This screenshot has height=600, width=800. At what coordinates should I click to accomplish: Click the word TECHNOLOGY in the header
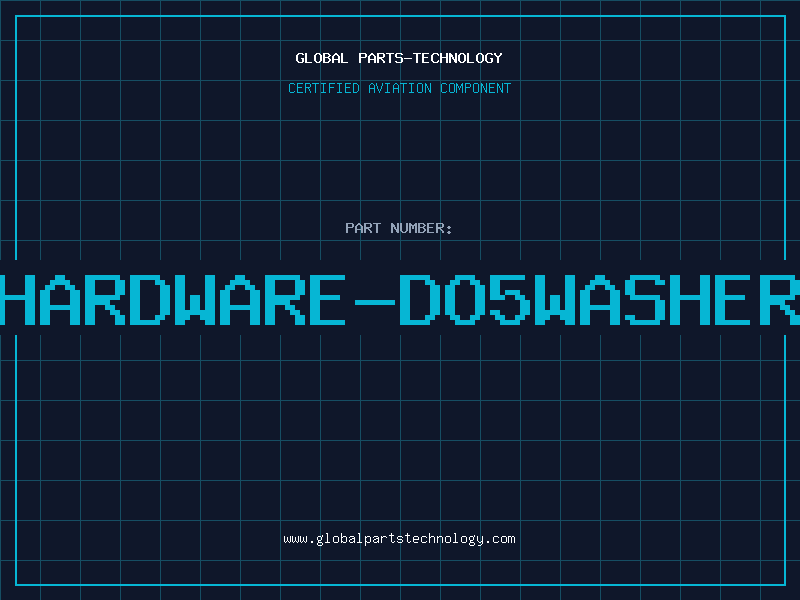click(456, 58)
